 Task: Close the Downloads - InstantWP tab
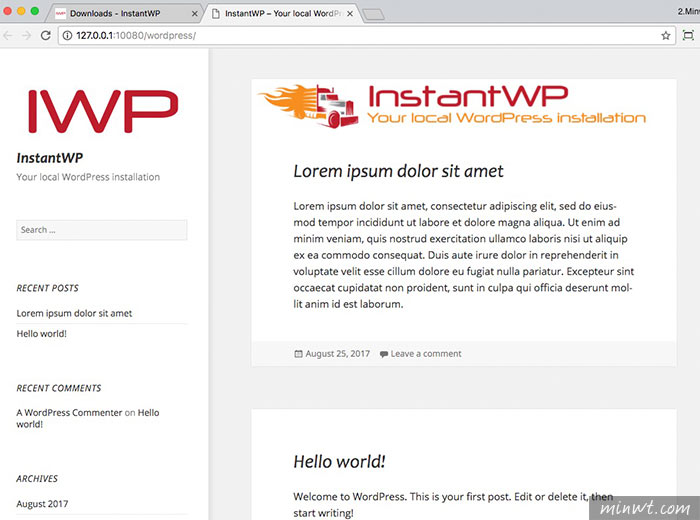(194, 14)
